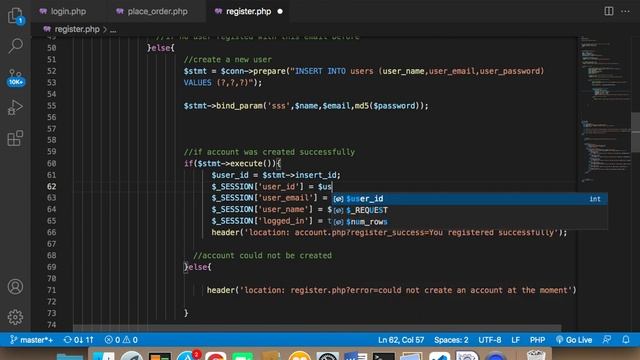640x360 pixels.
Task: Open Source Control view with 10K+ badge
Action: [16, 78]
